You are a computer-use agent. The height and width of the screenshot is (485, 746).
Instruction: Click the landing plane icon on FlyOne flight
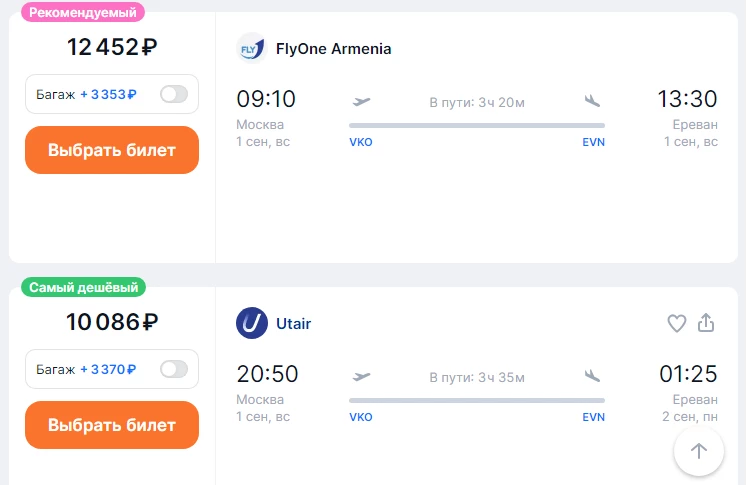[x=592, y=100]
